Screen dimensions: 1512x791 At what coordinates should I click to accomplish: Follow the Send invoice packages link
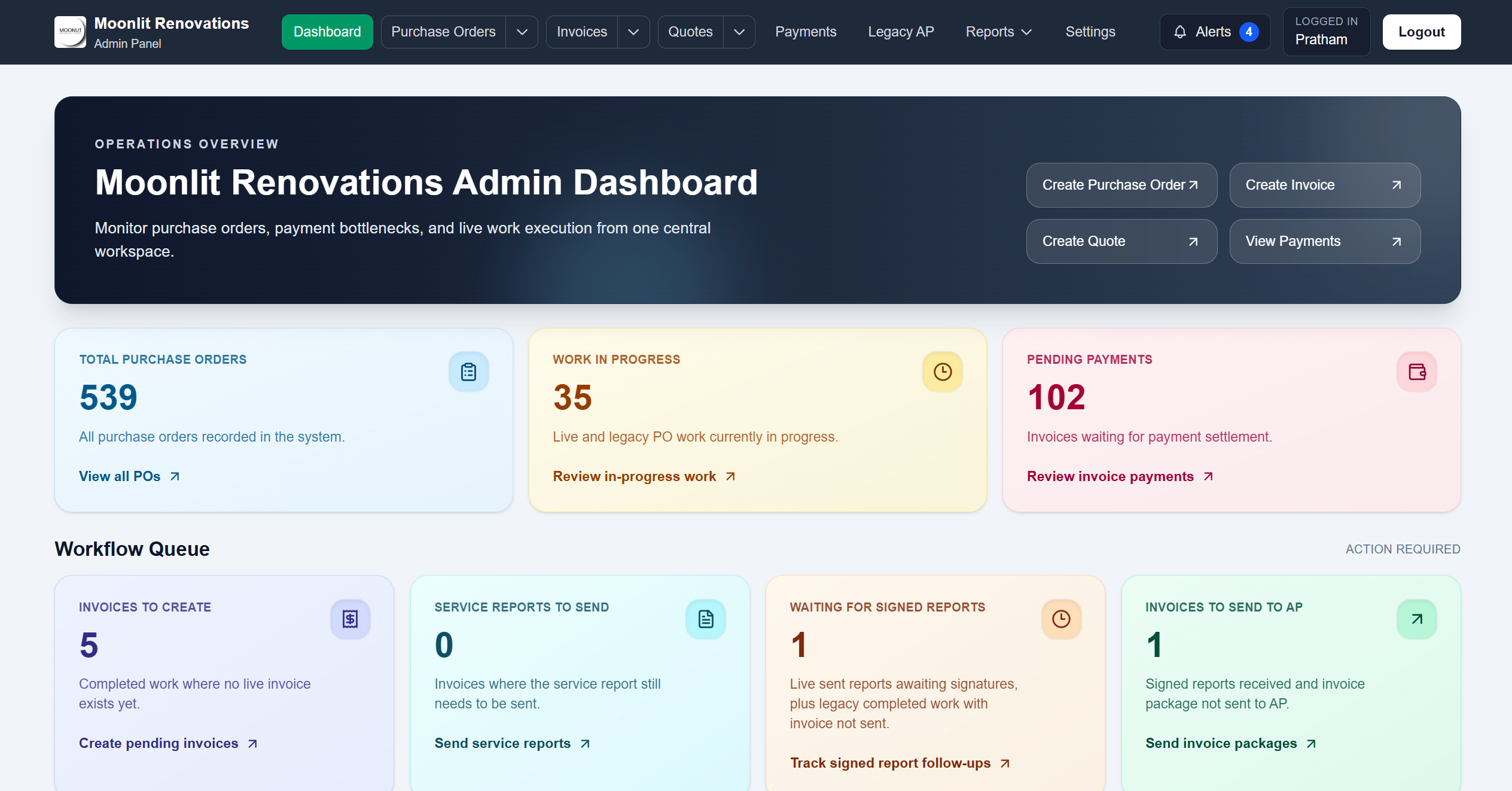coord(1231,743)
